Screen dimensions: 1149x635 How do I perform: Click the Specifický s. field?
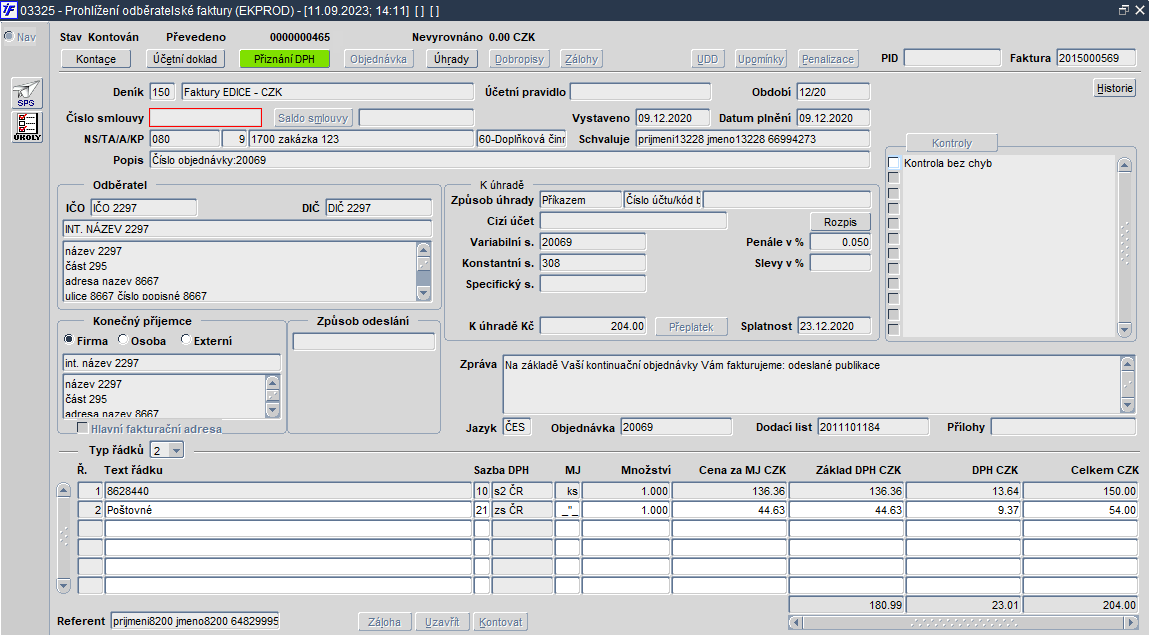[593, 283]
